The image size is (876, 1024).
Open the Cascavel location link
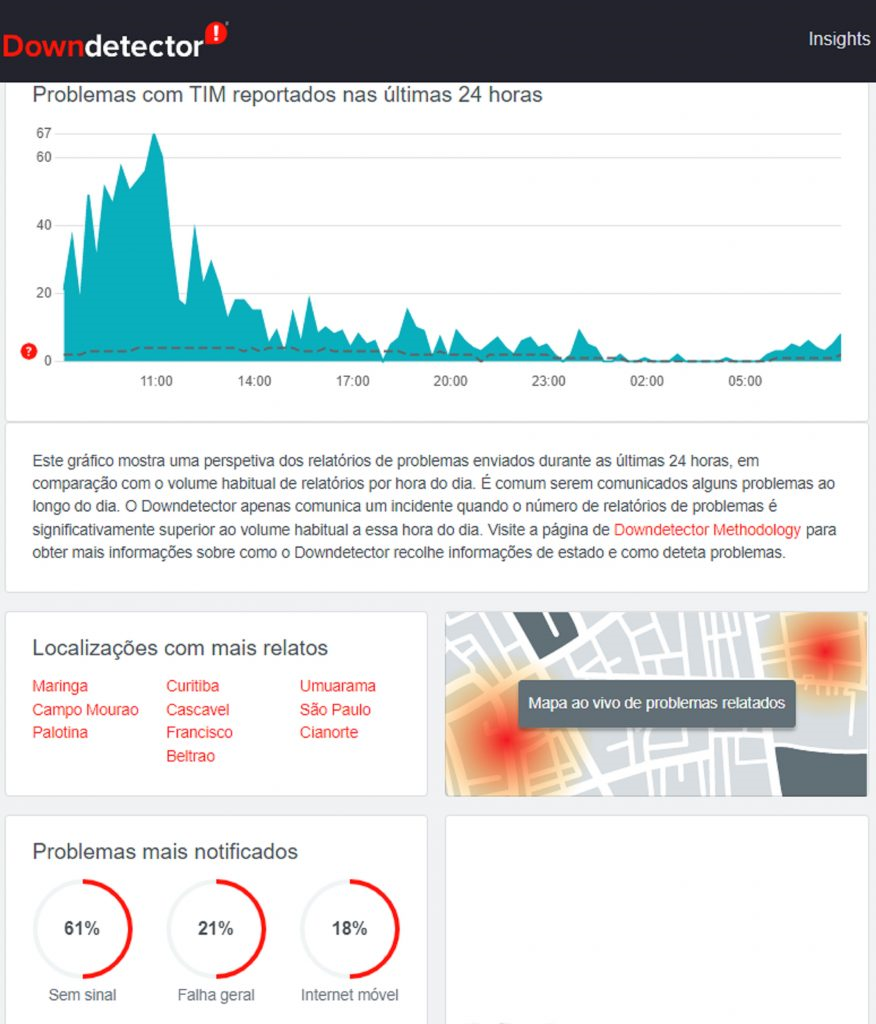(197, 709)
